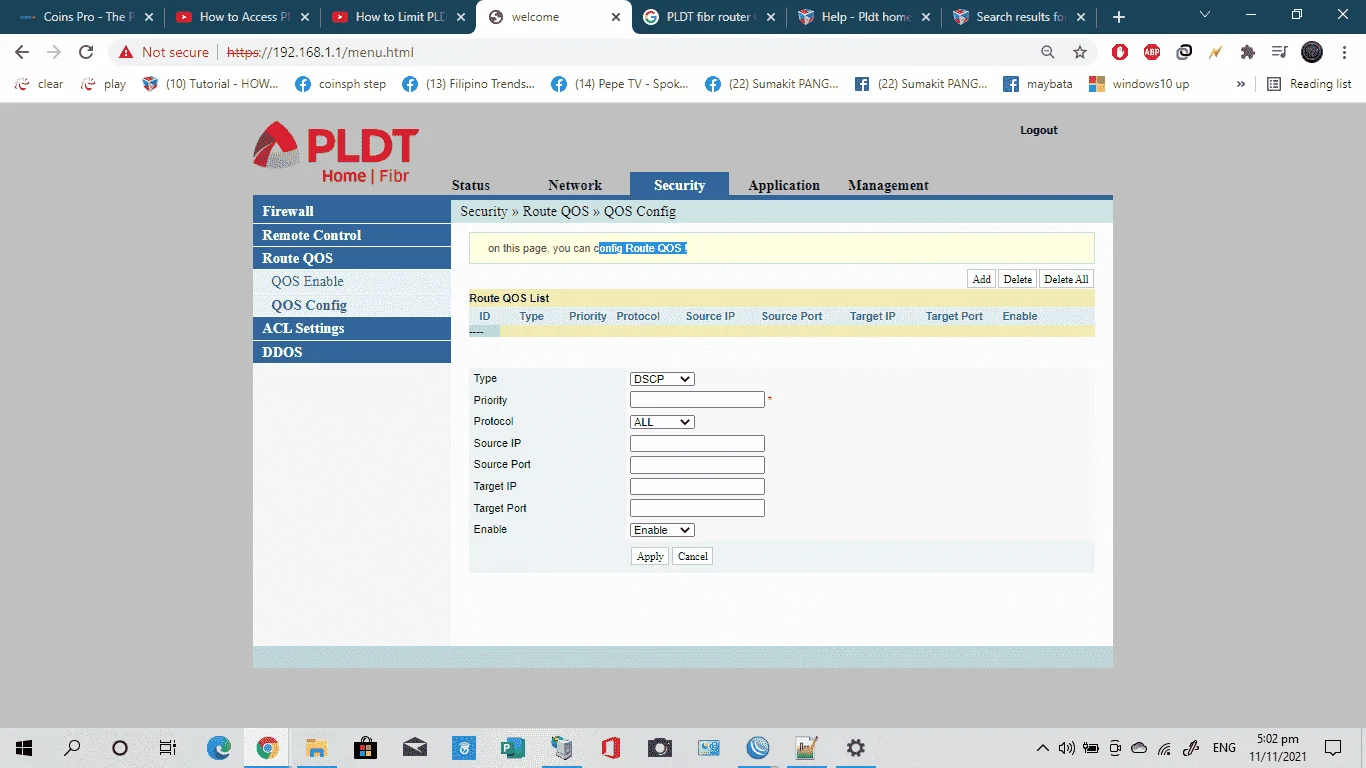The width and height of the screenshot is (1366, 768).
Task: Click the Apply button
Action: pos(650,556)
